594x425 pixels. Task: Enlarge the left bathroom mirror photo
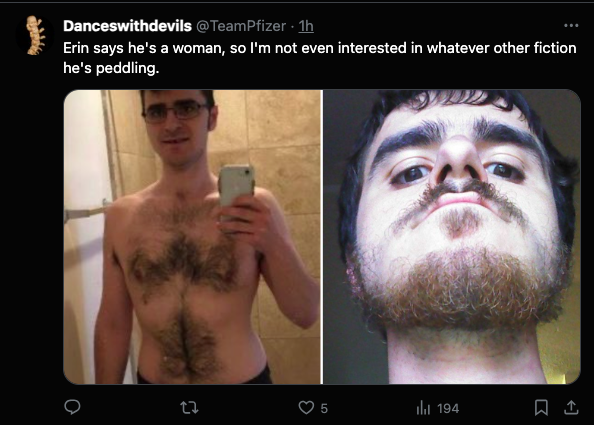(192, 237)
